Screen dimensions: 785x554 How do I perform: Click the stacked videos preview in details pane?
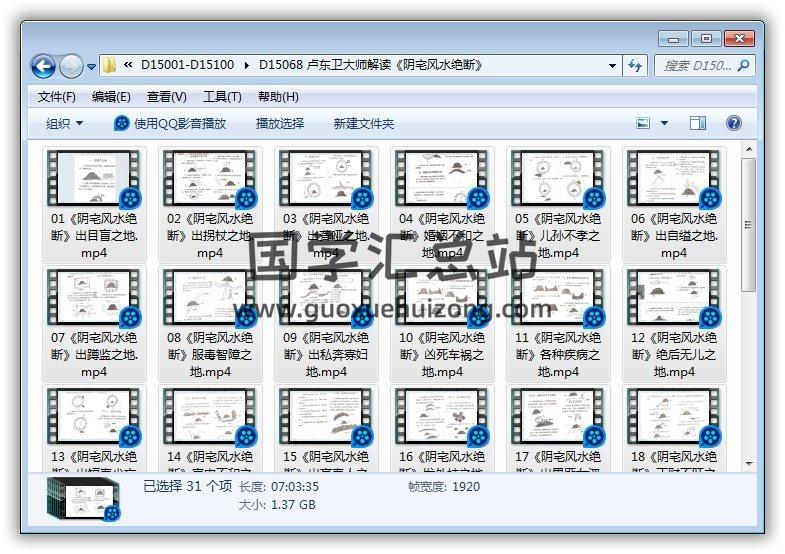coord(84,498)
